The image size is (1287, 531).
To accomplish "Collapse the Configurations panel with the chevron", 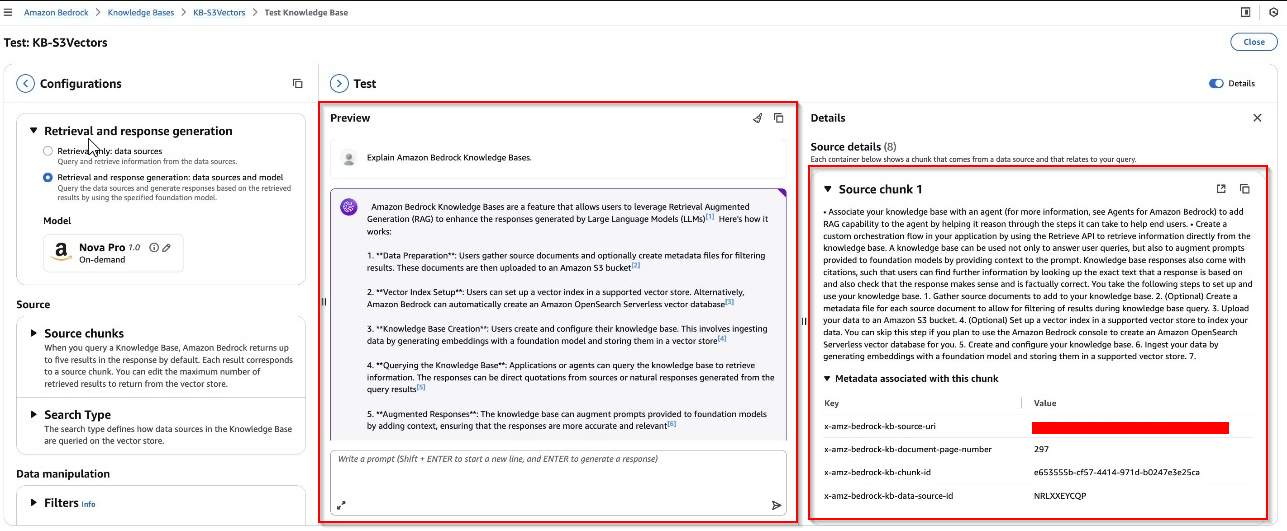I will tap(26, 84).
